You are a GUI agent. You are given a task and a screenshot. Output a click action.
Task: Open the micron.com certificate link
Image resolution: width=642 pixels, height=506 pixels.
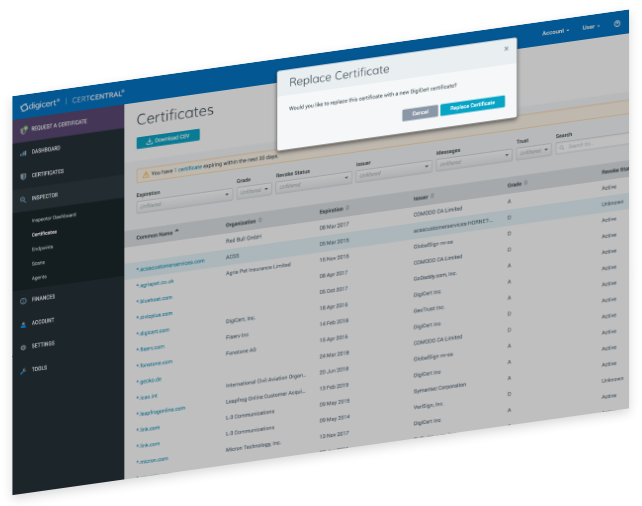point(154,460)
